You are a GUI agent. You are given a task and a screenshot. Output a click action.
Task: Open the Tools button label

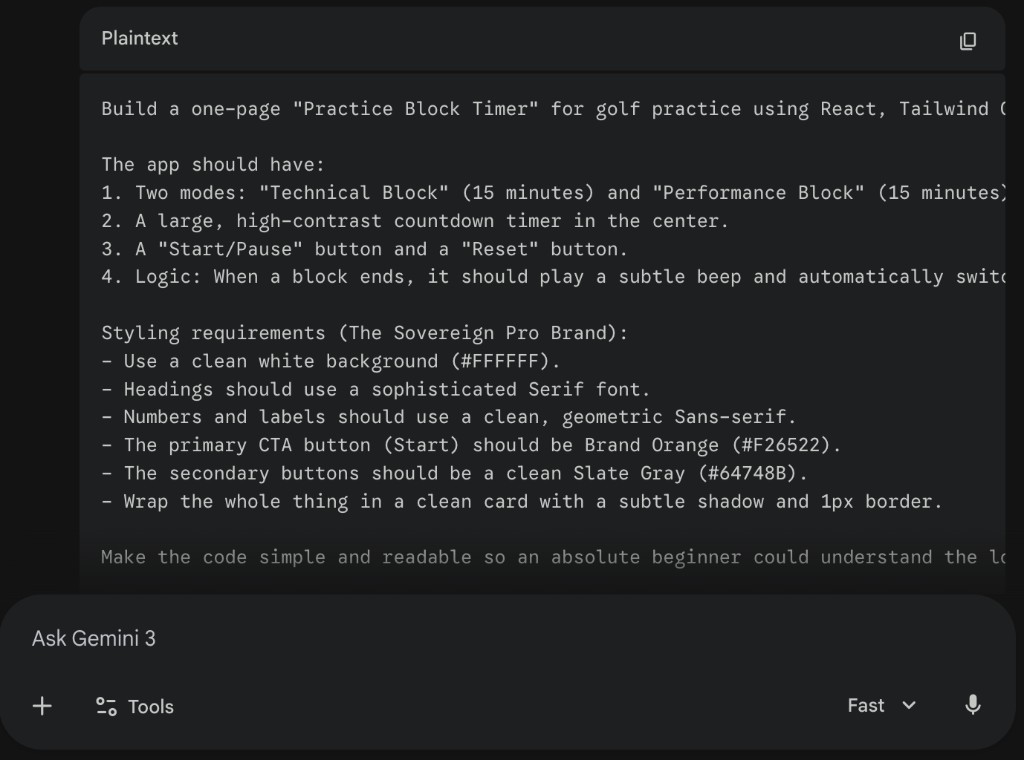coord(151,706)
